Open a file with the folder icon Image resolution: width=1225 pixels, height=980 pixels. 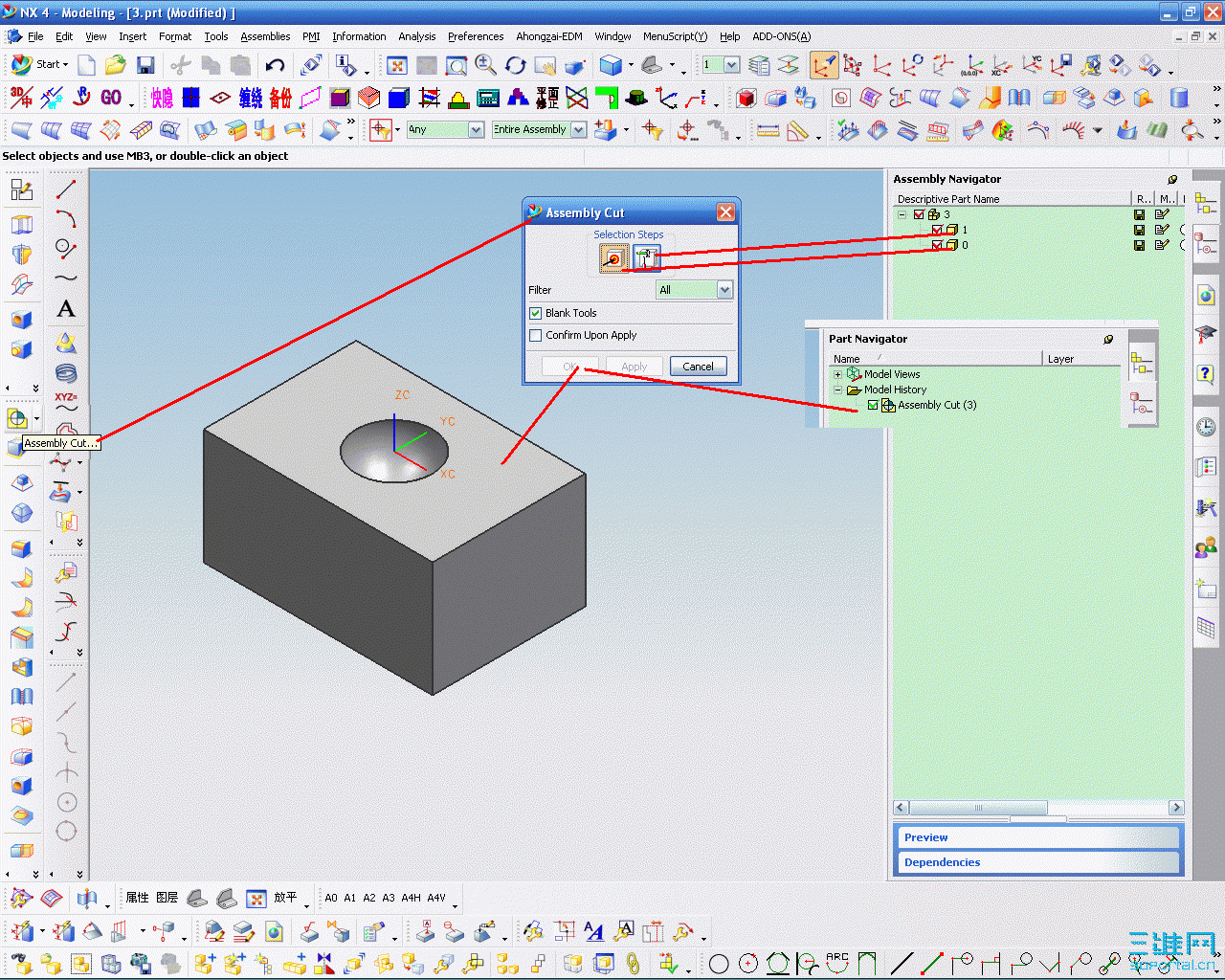pos(116,65)
